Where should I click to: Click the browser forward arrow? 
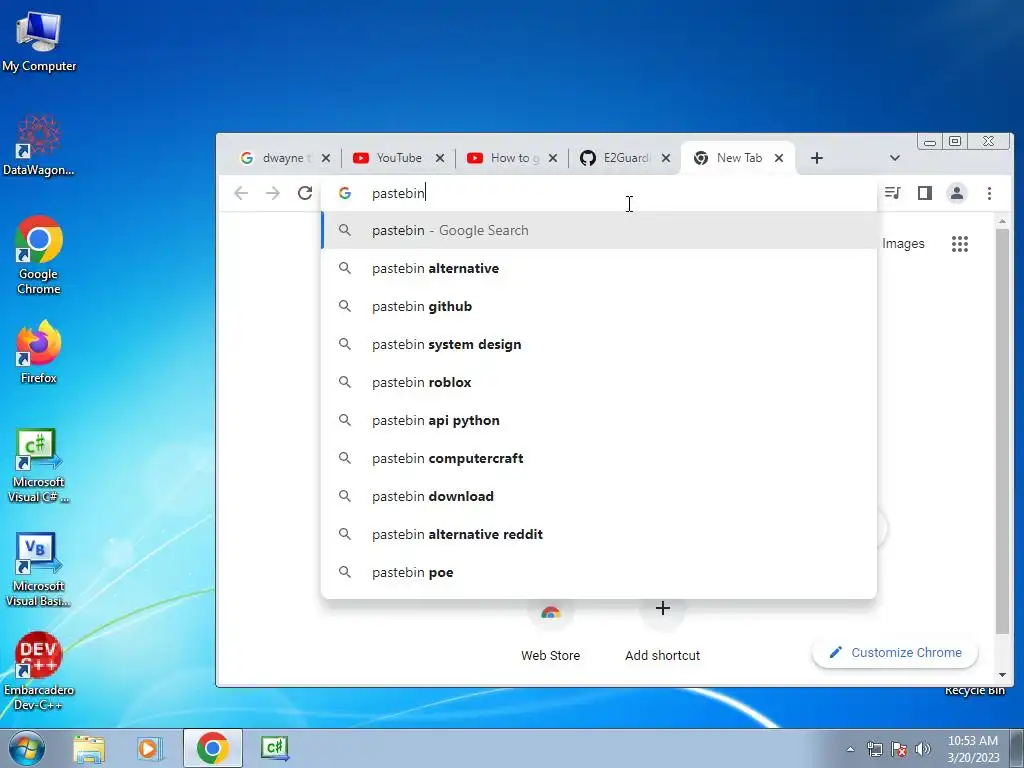[x=273, y=193]
